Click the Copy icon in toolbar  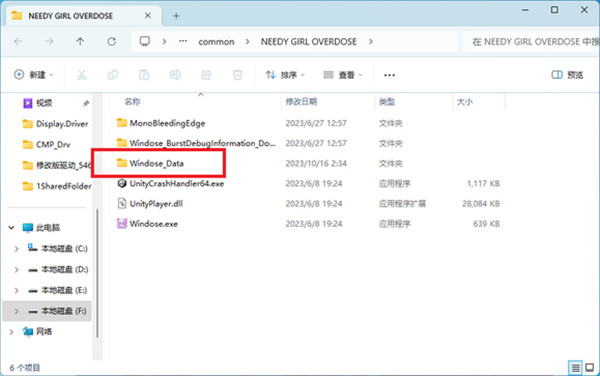113,75
